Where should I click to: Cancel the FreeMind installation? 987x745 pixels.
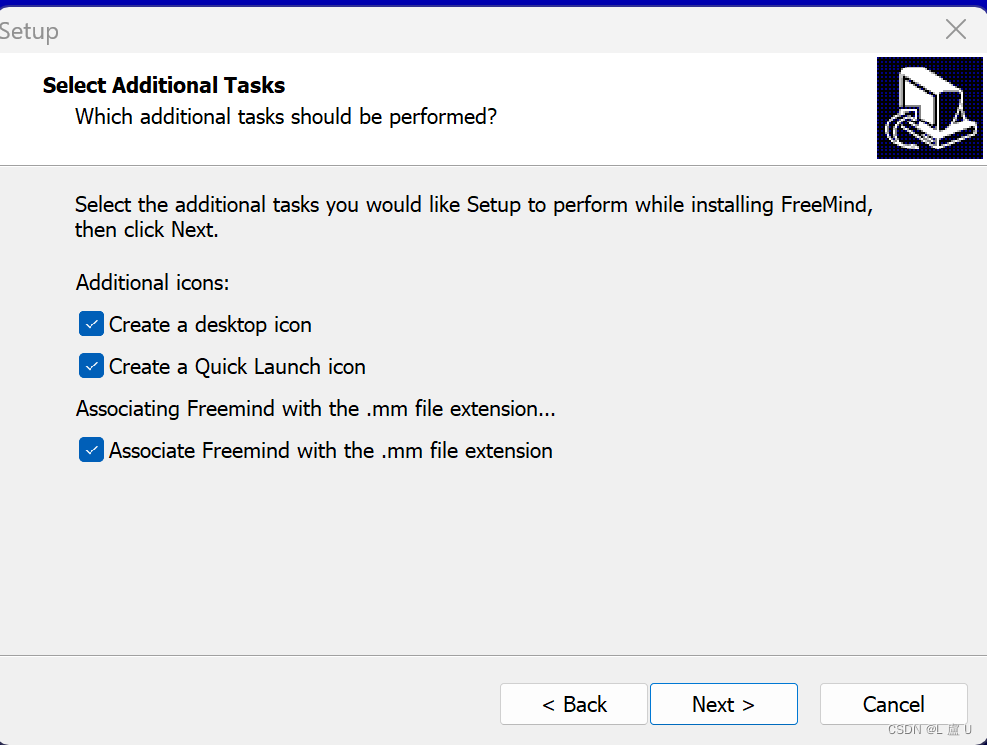[x=893, y=704]
